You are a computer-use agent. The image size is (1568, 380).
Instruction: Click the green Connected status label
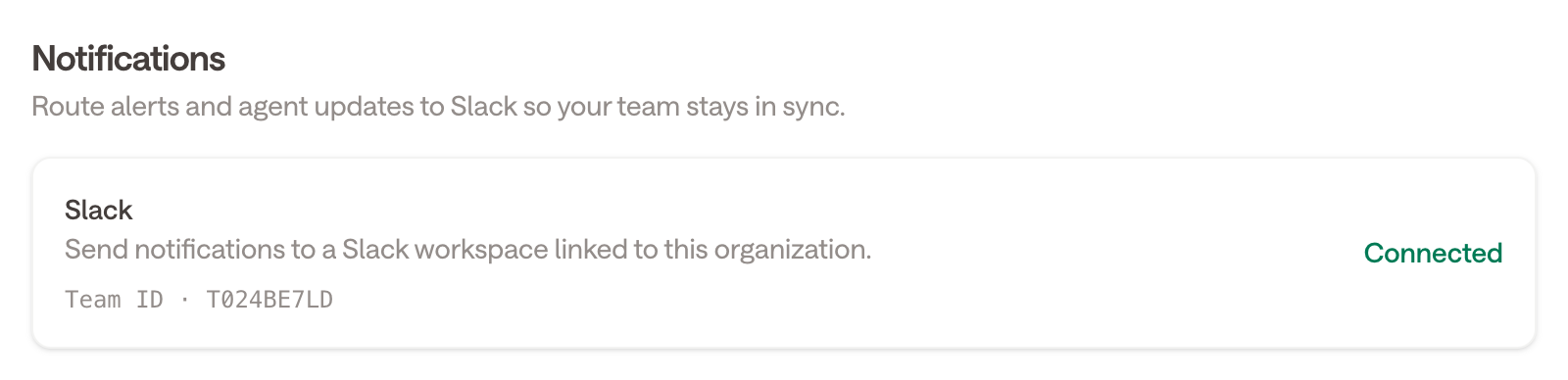pos(1433,253)
